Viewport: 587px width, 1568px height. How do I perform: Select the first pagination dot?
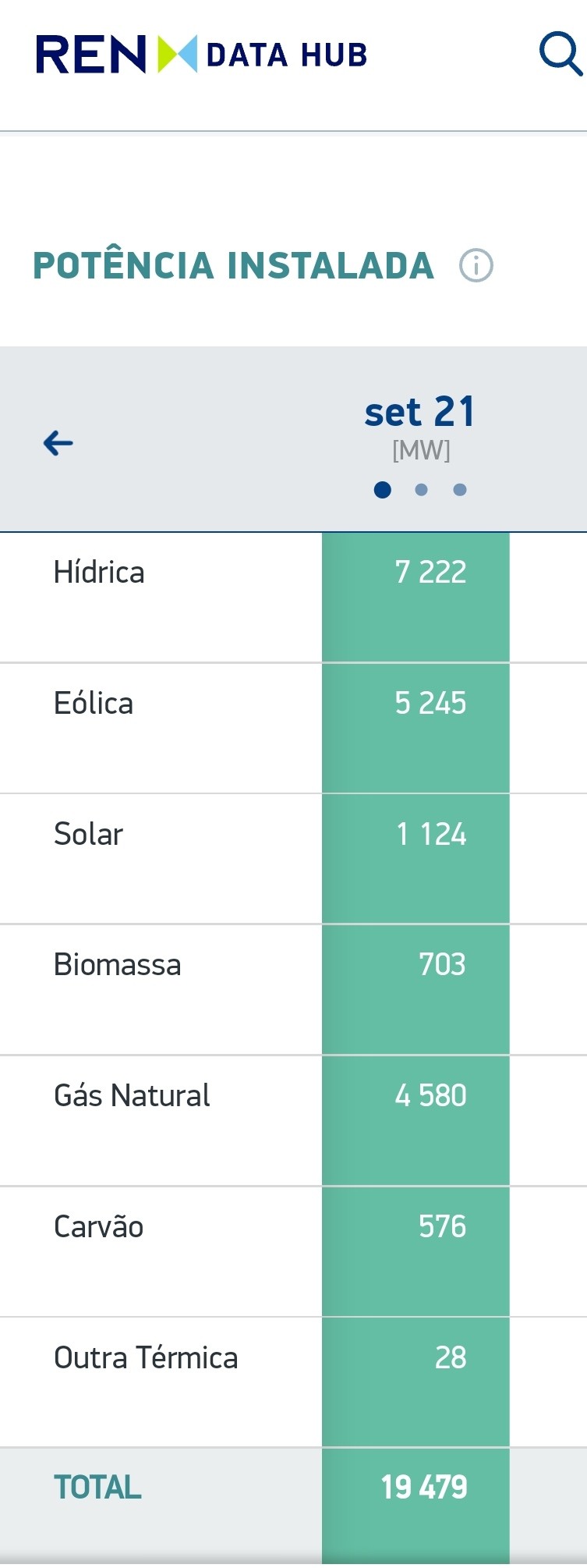(x=382, y=490)
